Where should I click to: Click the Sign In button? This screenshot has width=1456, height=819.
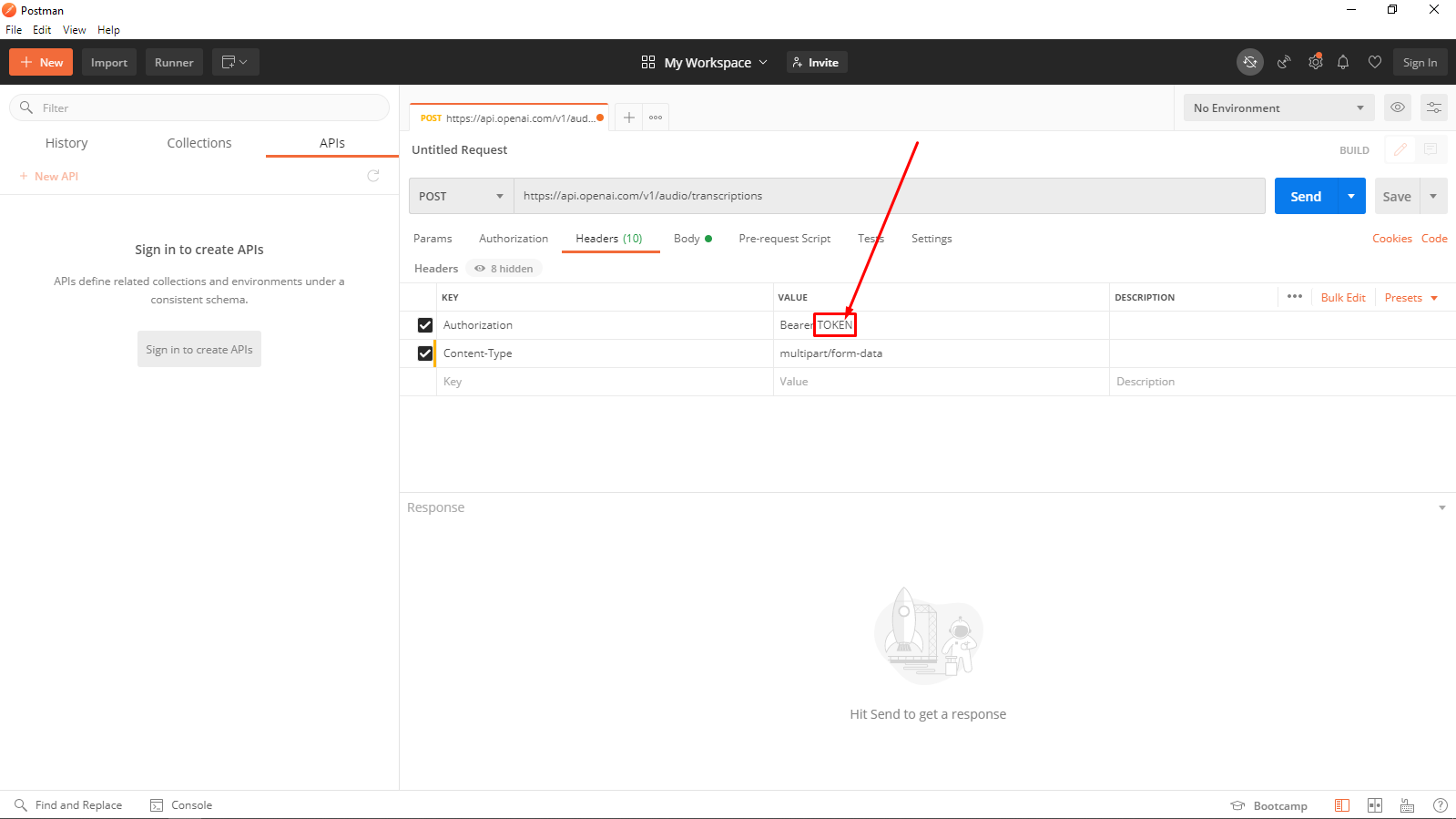tap(1420, 62)
